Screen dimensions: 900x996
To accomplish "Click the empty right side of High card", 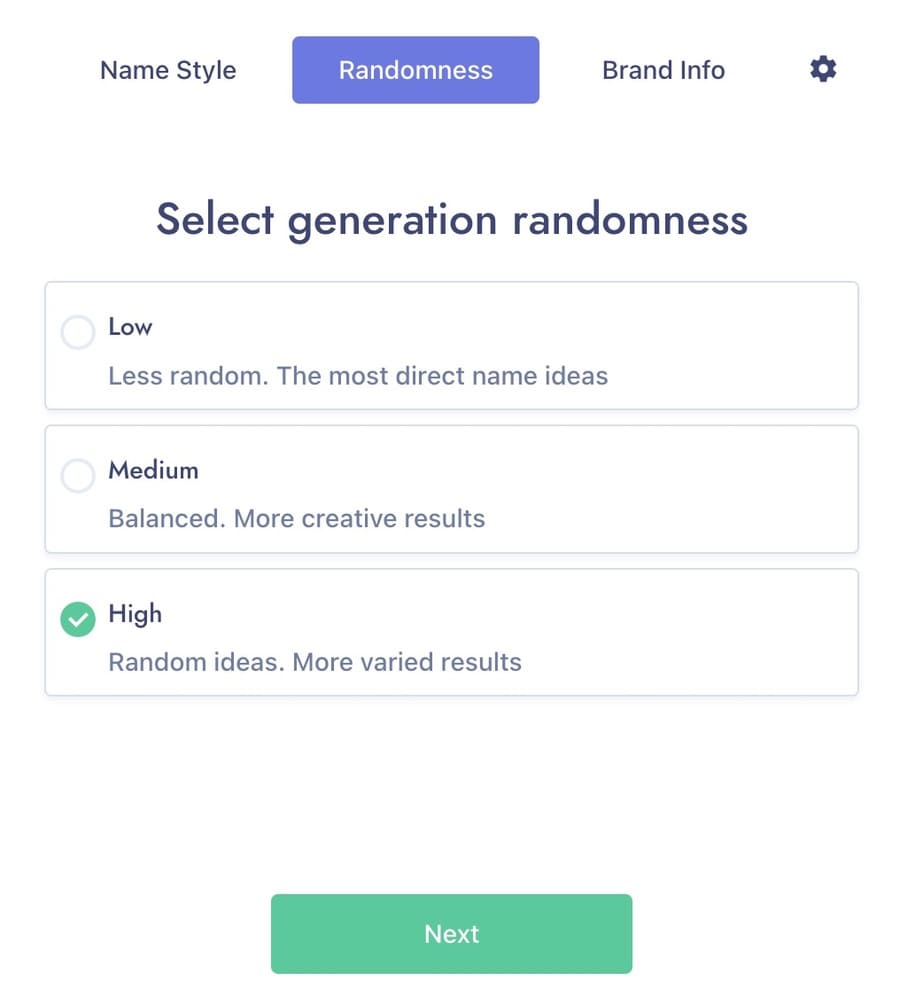I will coord(692,633).
